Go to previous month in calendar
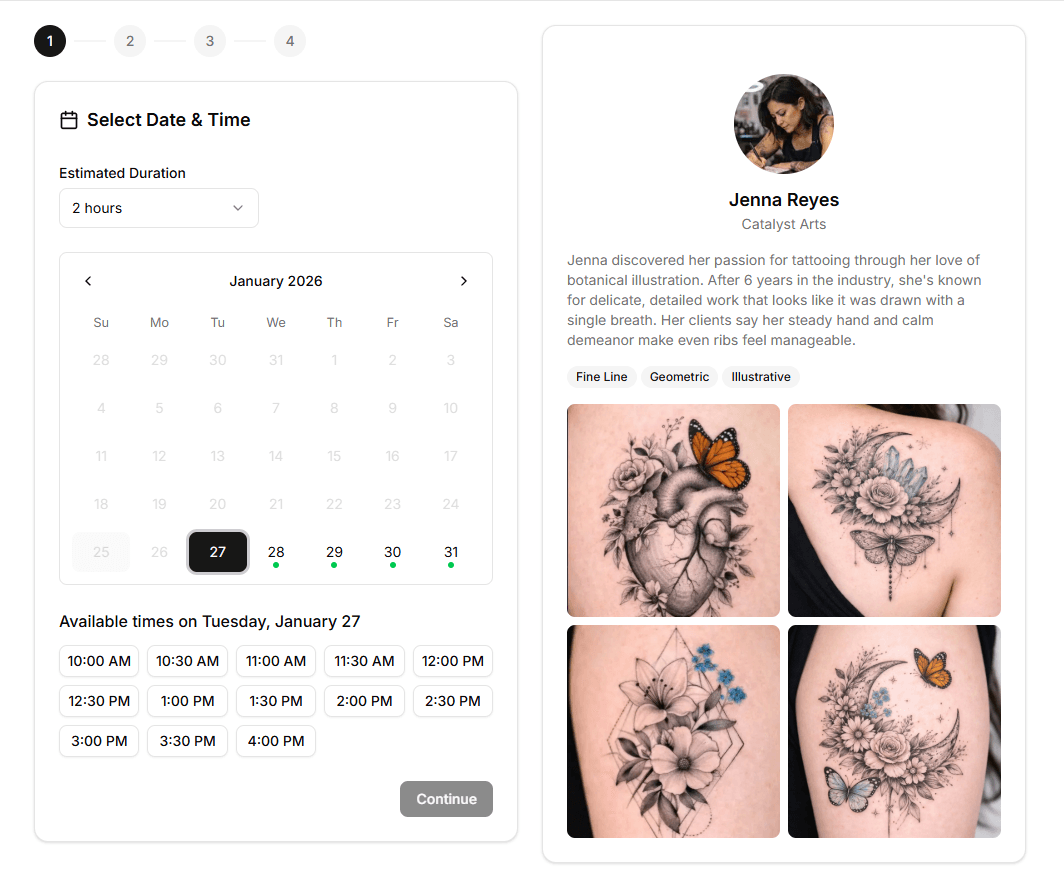 click(88, 281)
